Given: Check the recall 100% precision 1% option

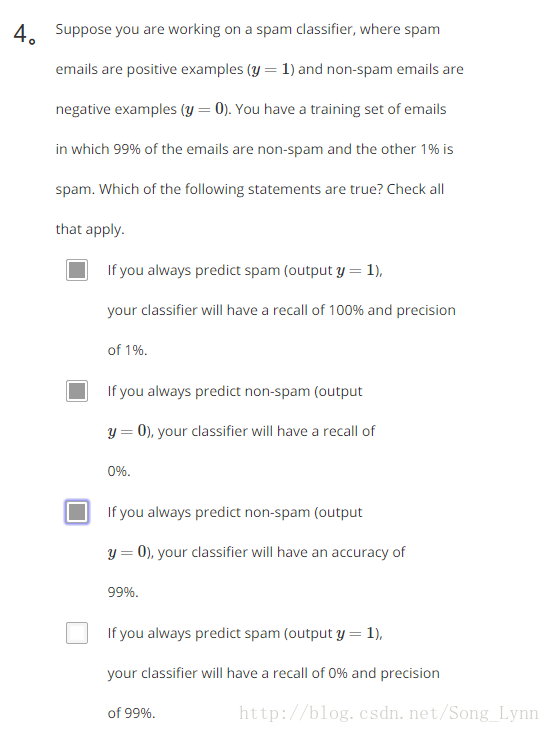Looking at the screenshot, I should click(77, 270).
